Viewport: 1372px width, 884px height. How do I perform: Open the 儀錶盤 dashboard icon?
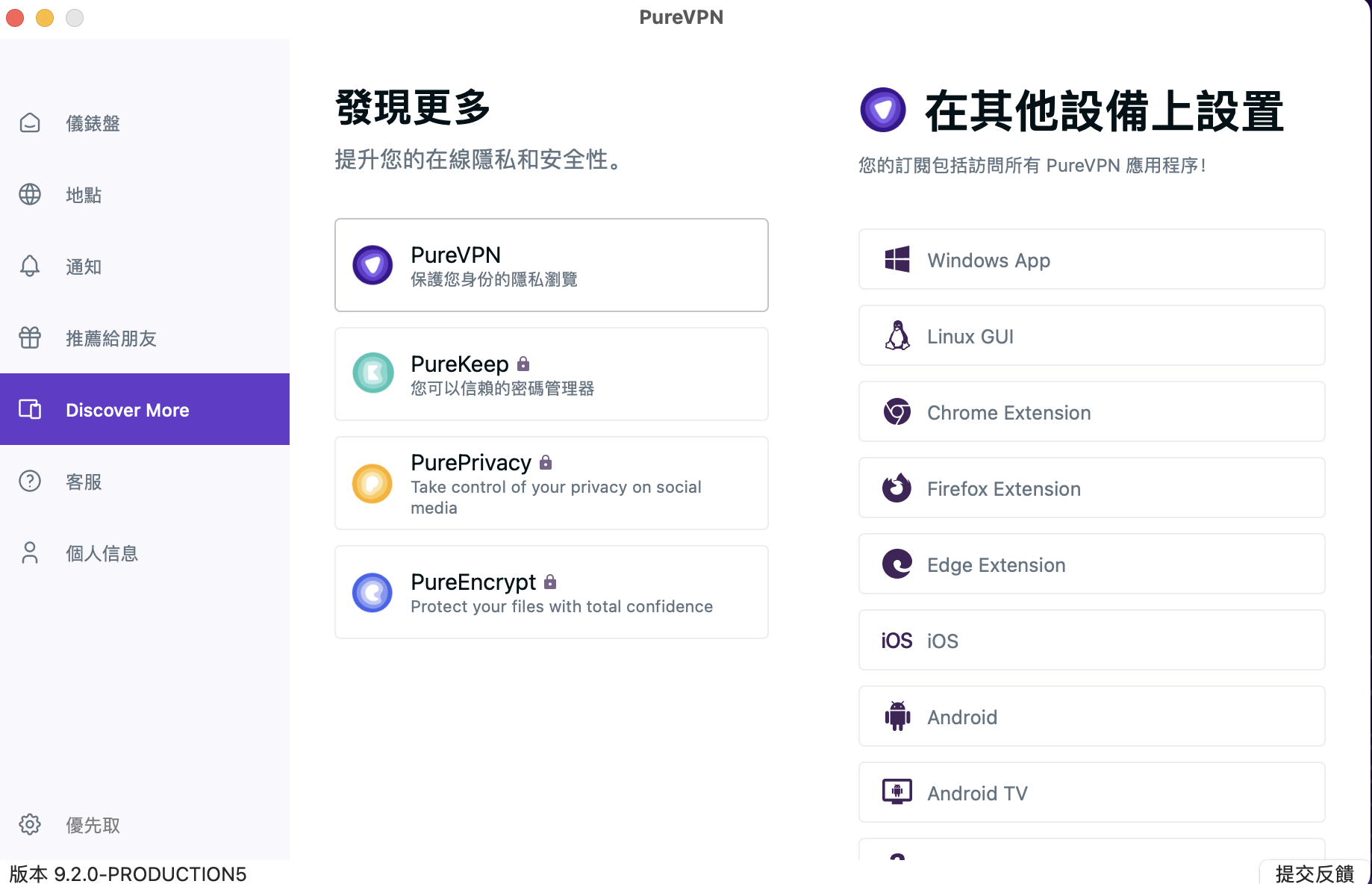click(30, 122)
